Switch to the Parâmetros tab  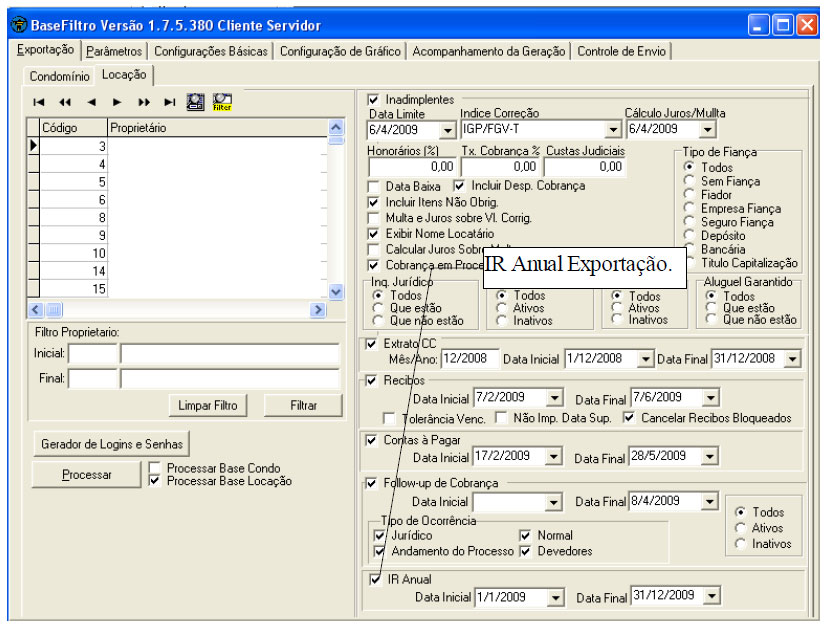pyautogui.click(x=115, y=51)
